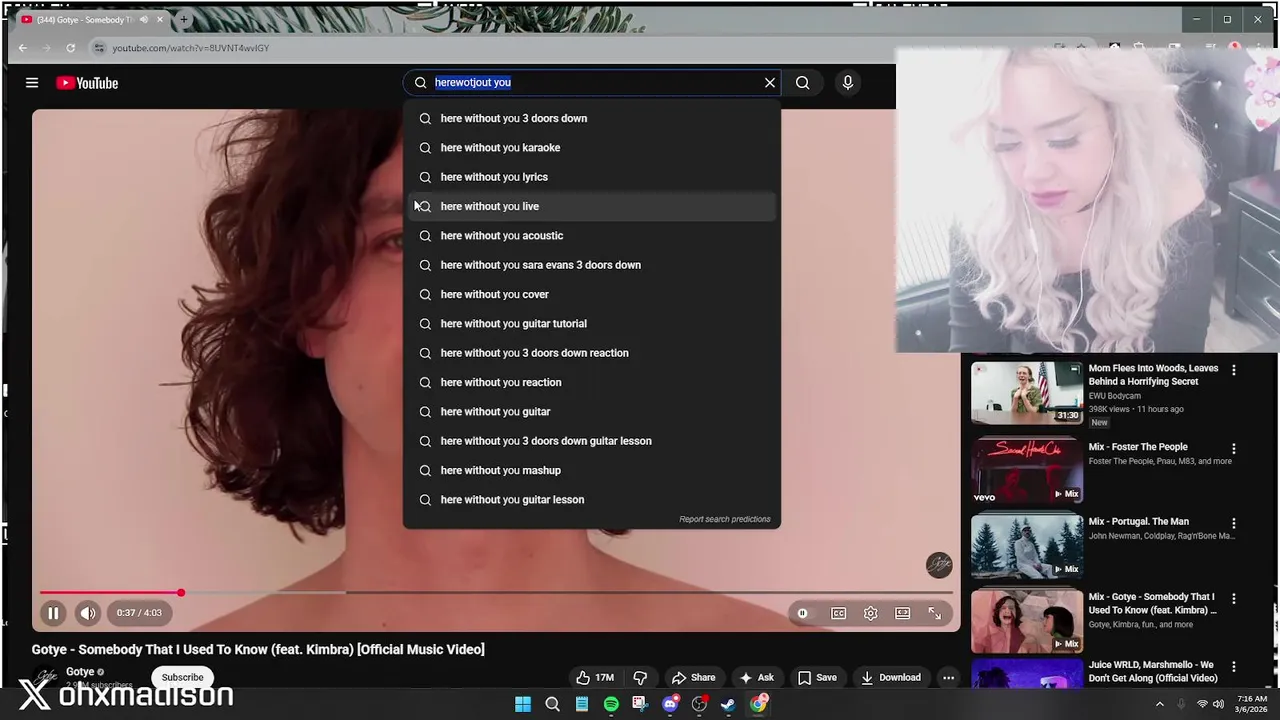Share the video
Screen dimensions: 1280x720
(693, 677)
